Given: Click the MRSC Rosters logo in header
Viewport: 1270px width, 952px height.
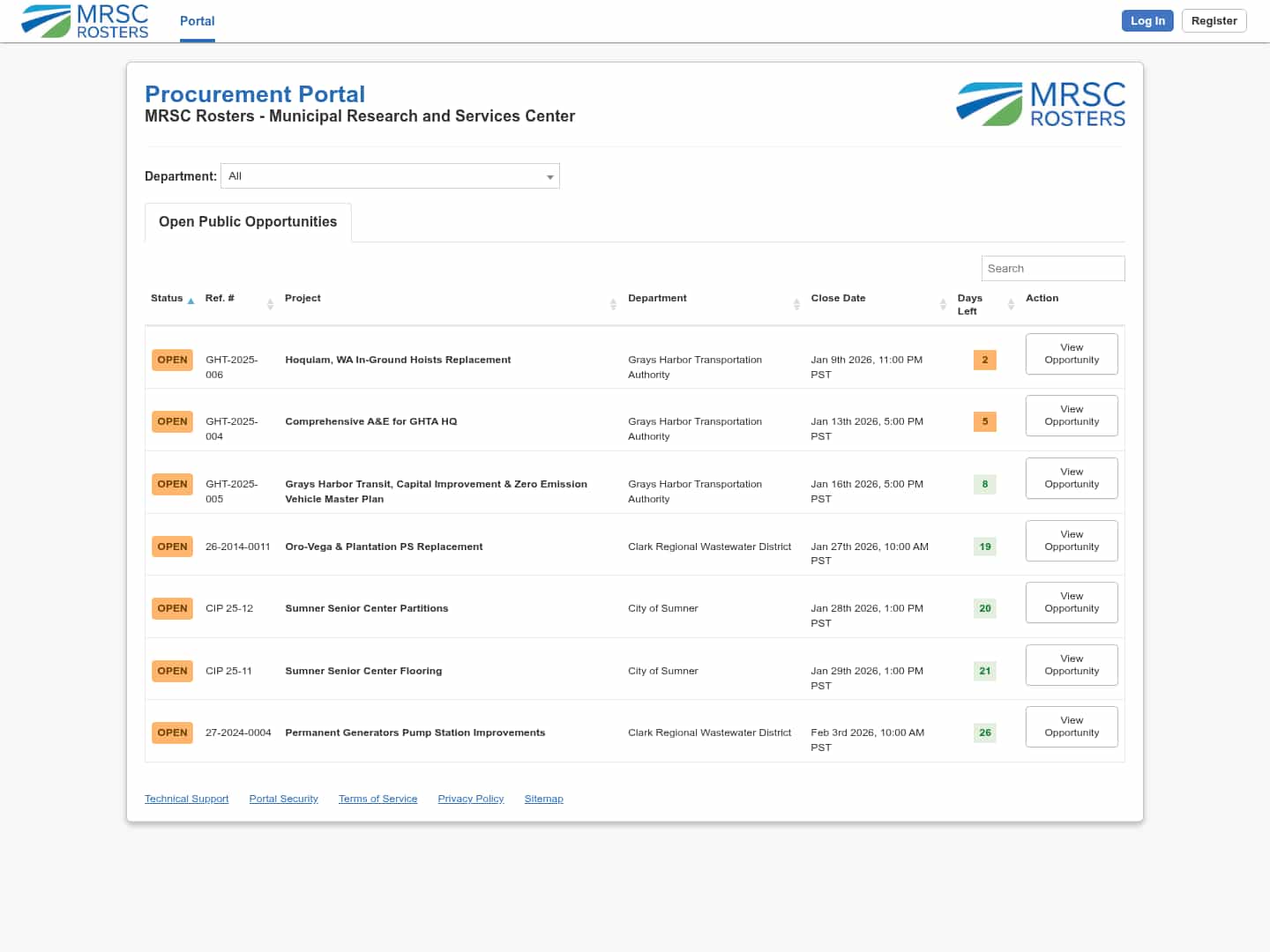Looking at the screenshot, I should click(86, 21).
